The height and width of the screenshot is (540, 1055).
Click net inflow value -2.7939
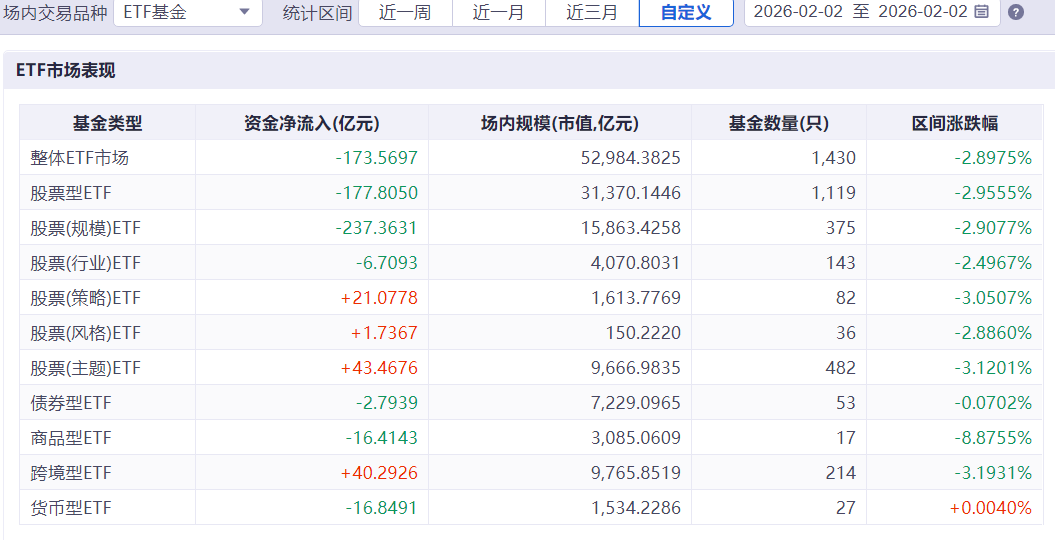pos(387,403)
